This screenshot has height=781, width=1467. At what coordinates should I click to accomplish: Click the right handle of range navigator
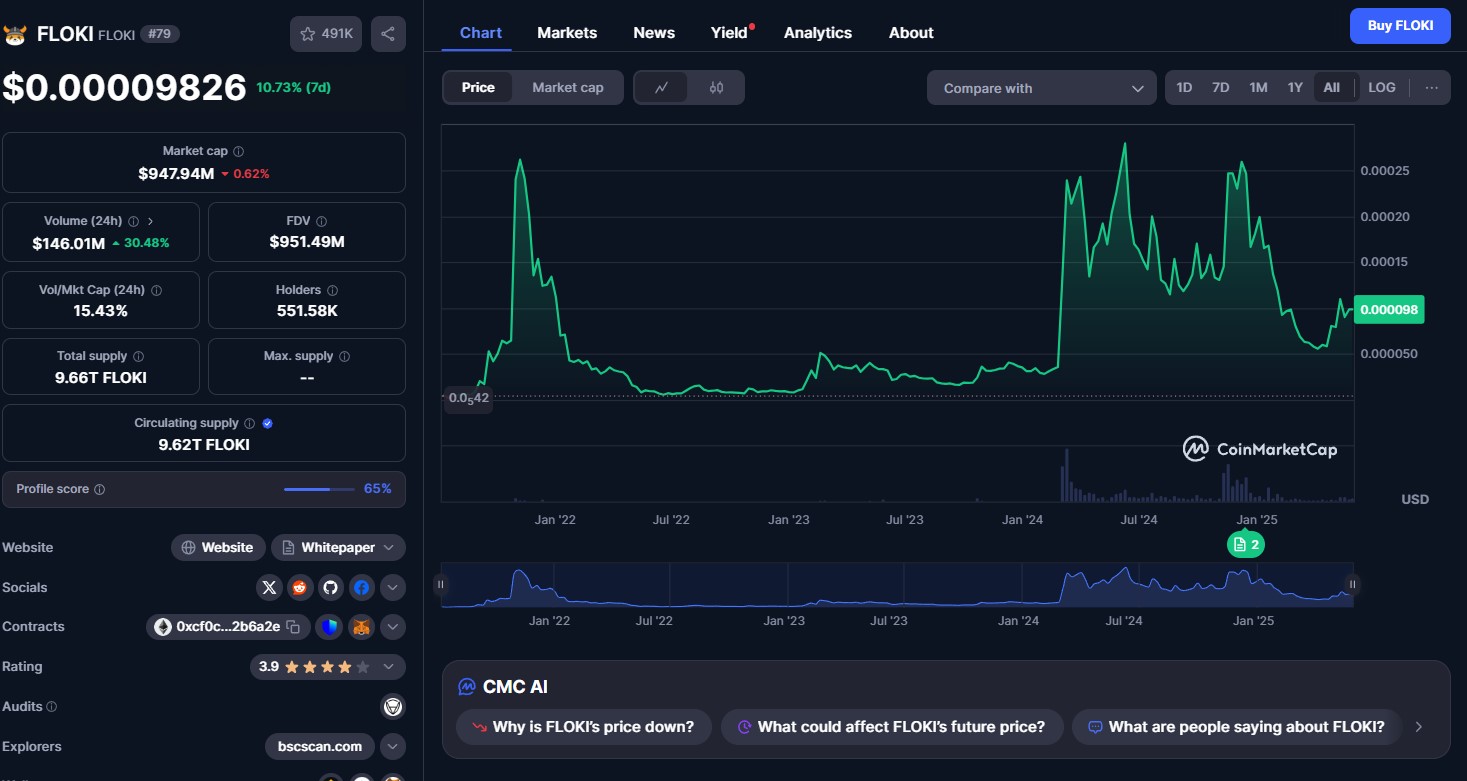[x=1353, y=585]
